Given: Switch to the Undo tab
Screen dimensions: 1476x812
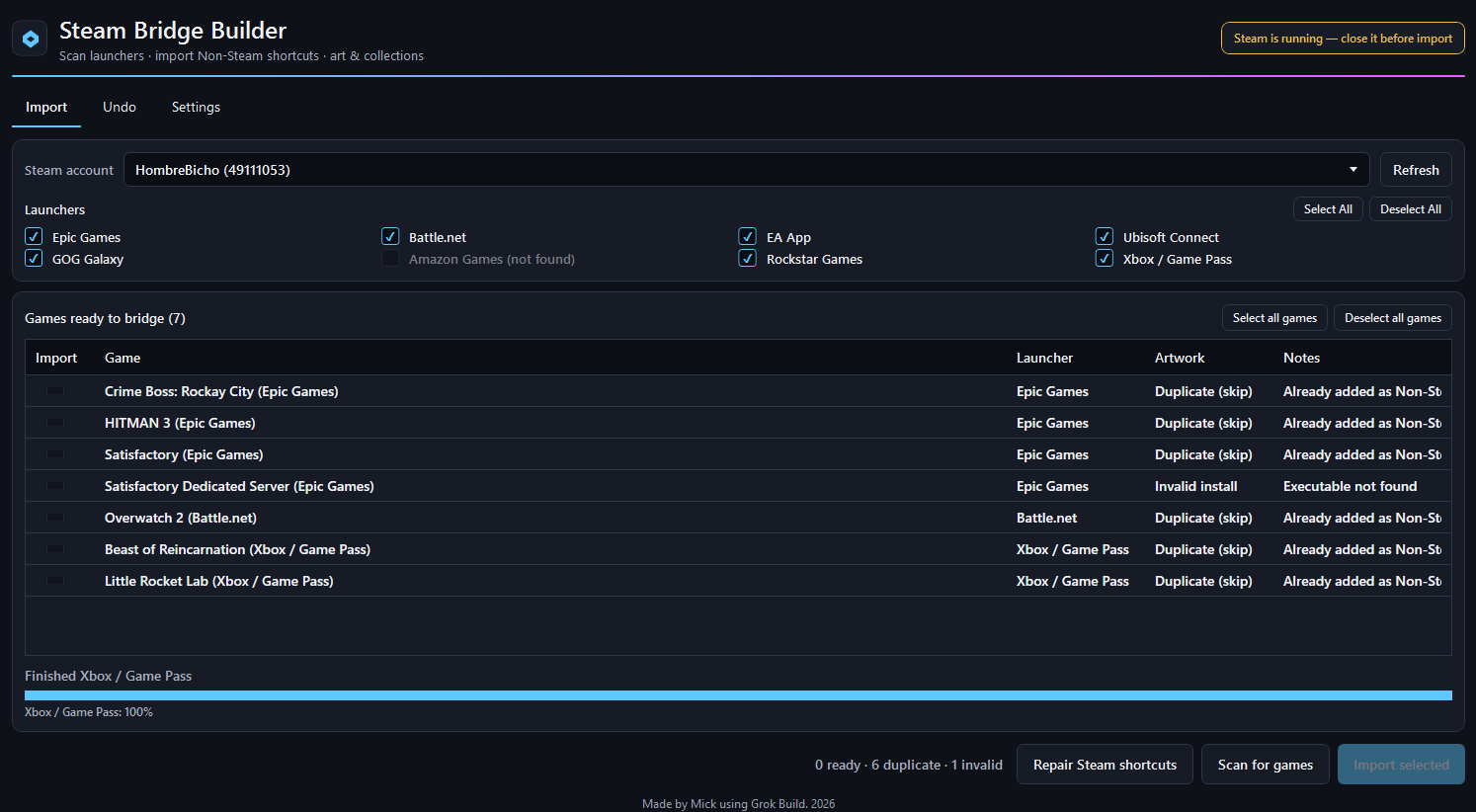Looking at the screenshot, I should pyautogui.click(x=120, y=107).
